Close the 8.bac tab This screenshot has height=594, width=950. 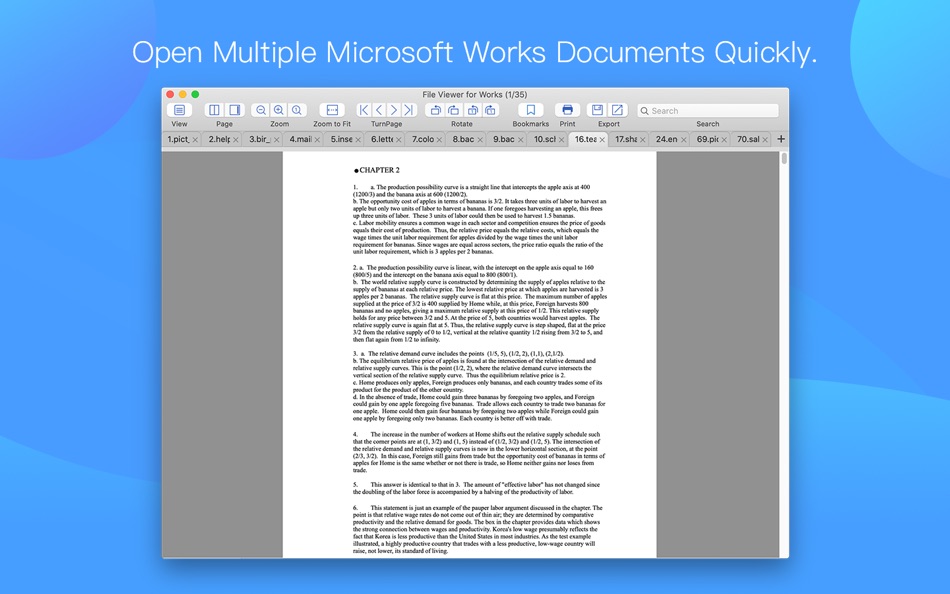point(480,139)
